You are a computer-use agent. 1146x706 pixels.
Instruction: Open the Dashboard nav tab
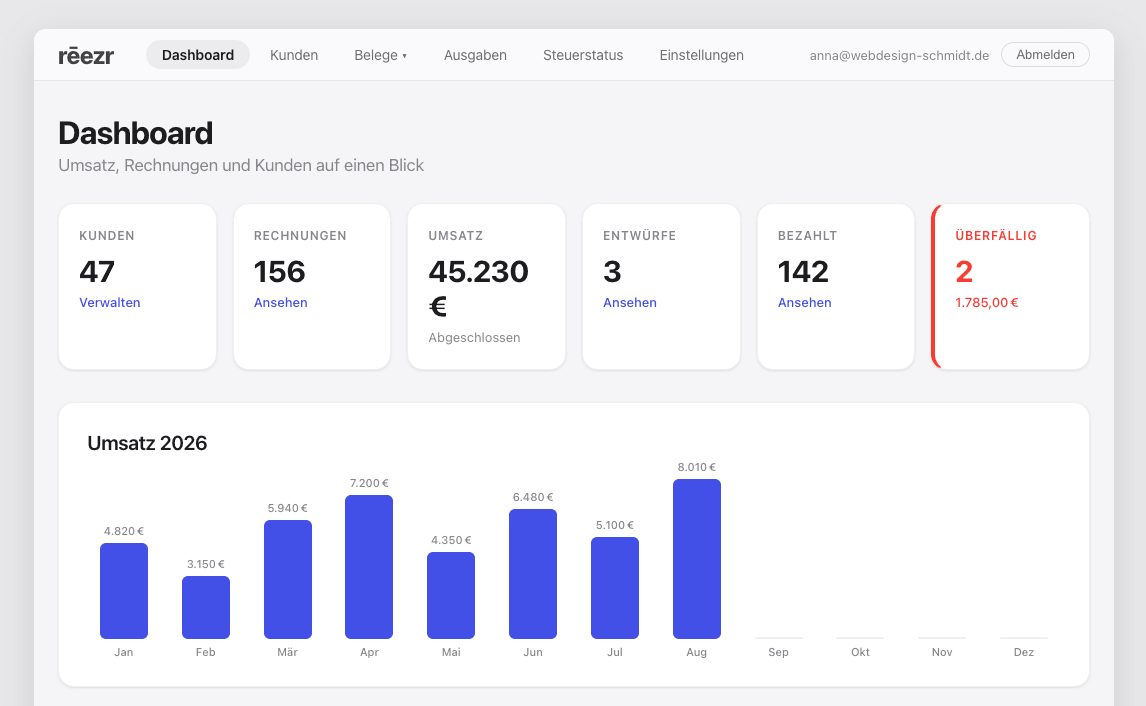point(198,55)
